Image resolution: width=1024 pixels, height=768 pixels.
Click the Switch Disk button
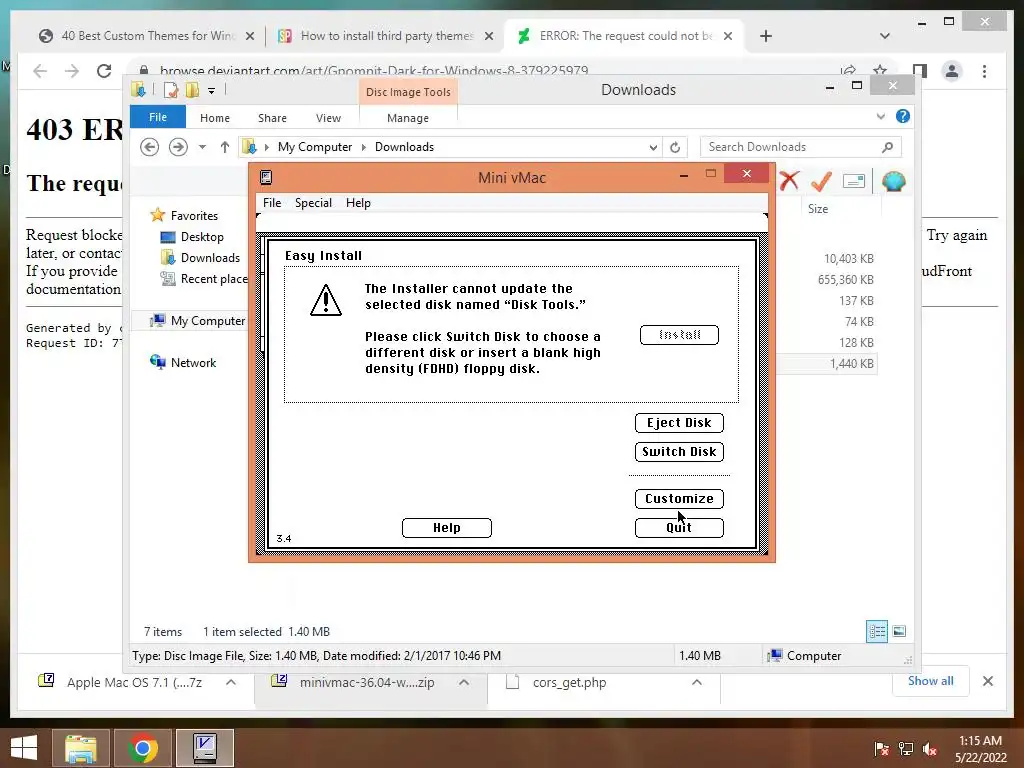[679, 451]
